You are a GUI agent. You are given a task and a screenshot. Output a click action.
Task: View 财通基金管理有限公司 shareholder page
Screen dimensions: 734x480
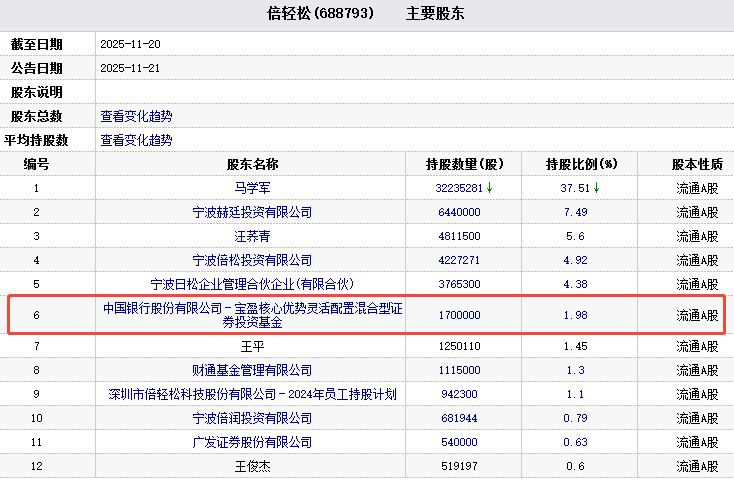click(252, 370)
